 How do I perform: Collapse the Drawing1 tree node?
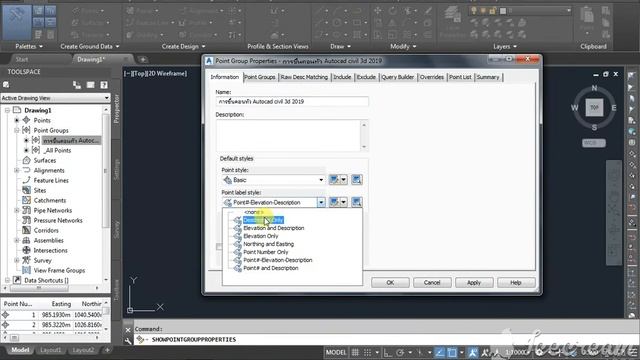[7, 110]
